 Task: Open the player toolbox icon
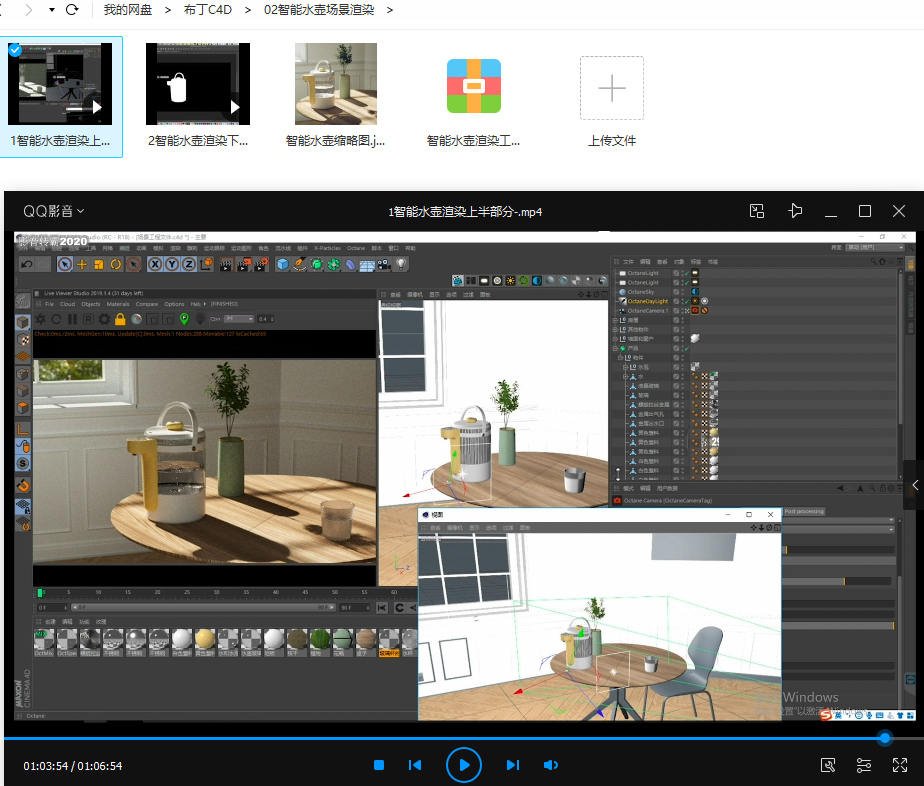click(x=827, y=765)
